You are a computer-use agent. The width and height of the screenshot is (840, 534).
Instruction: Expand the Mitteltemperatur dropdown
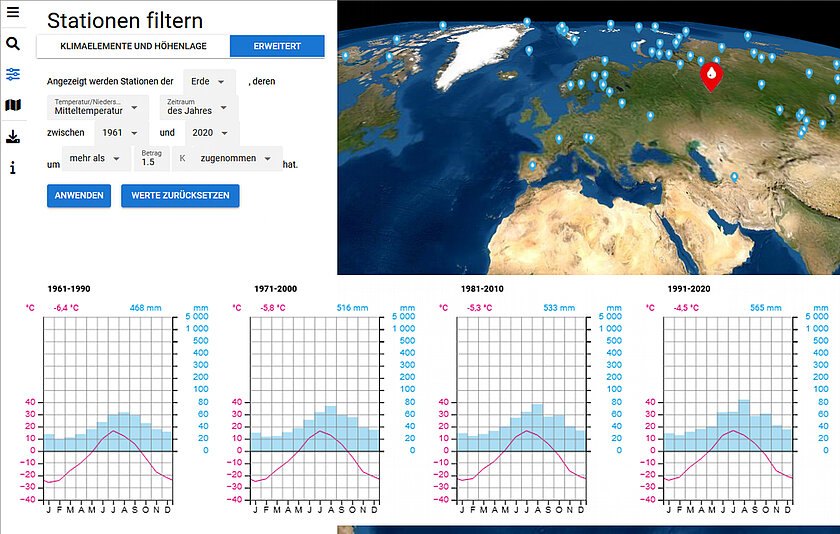(97, 107)
